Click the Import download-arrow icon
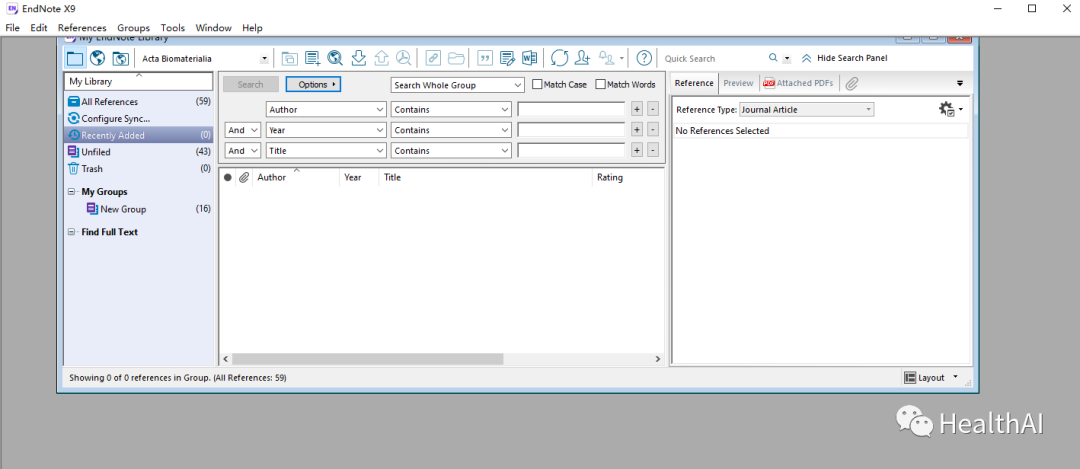Screen dimensions: 1080x469 tap(358, 59)
